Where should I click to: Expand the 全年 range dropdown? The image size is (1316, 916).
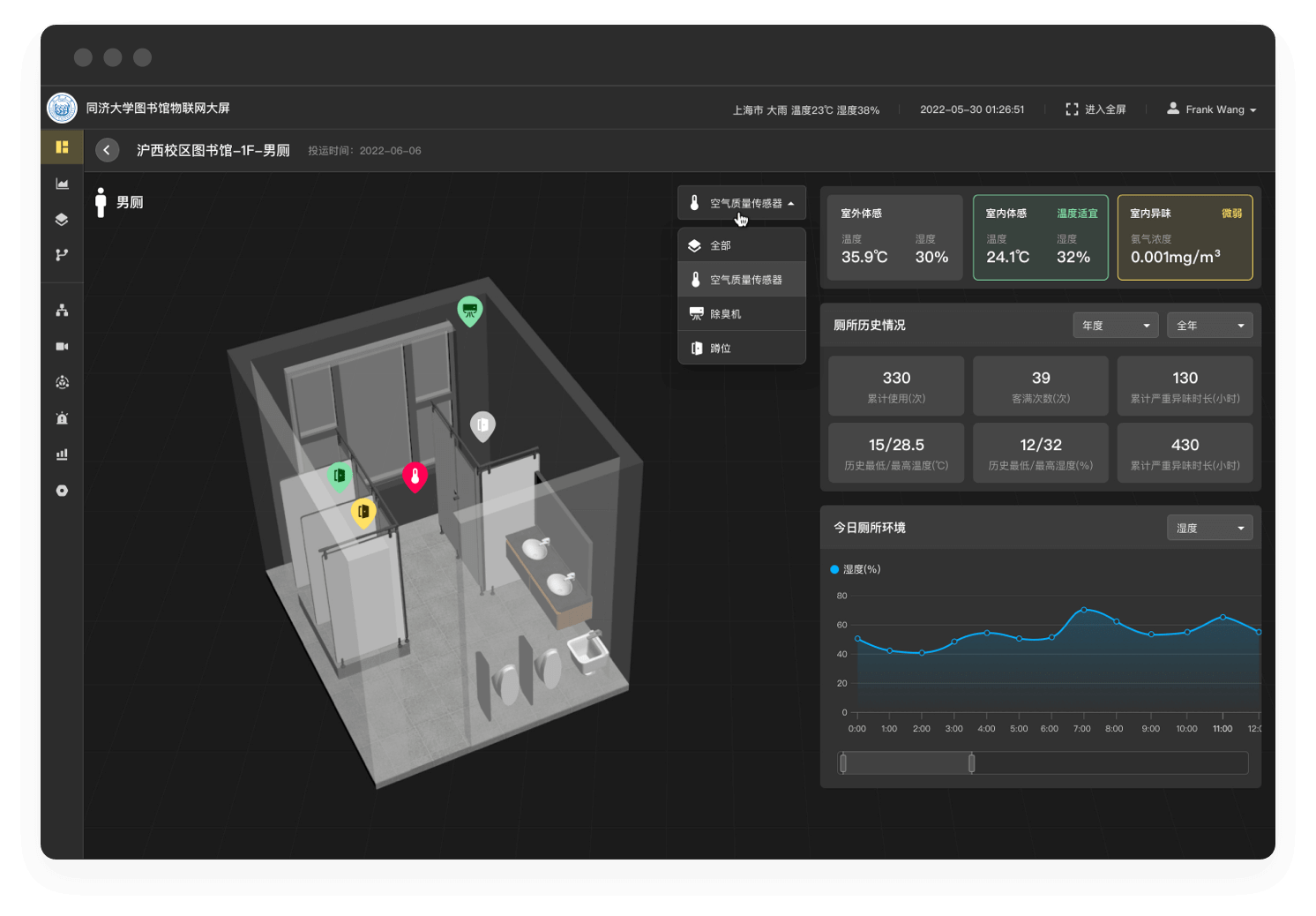pyautogui.click(x=1209, y=326)
